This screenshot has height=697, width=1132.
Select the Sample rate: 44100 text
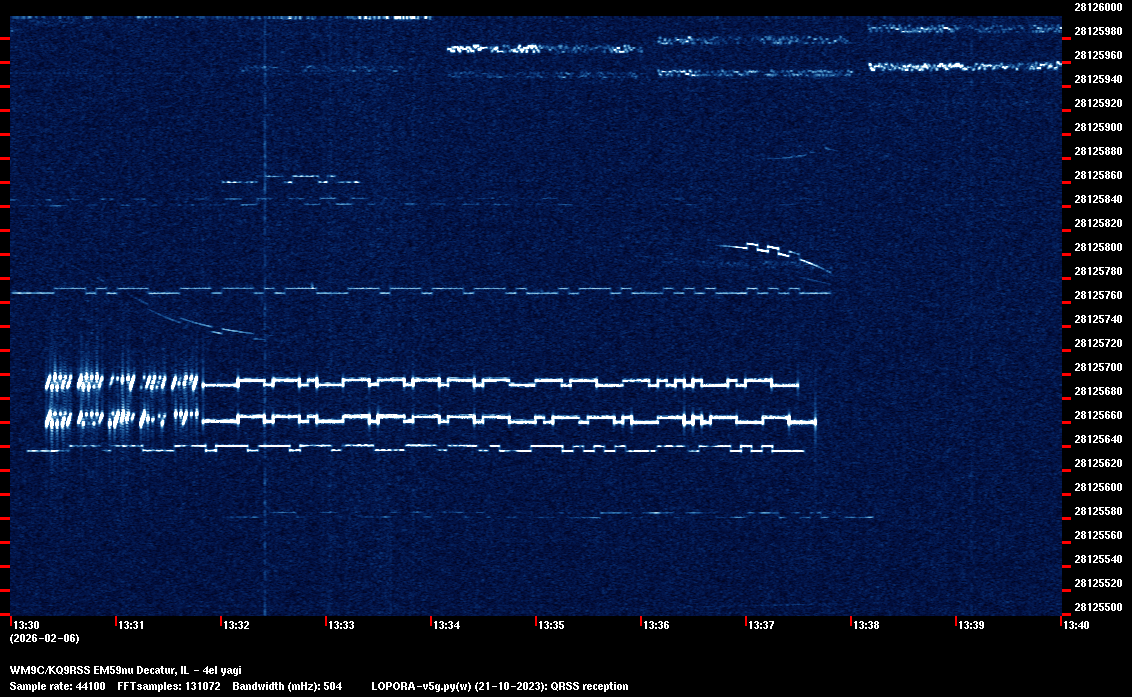click(x=56, y=686)
